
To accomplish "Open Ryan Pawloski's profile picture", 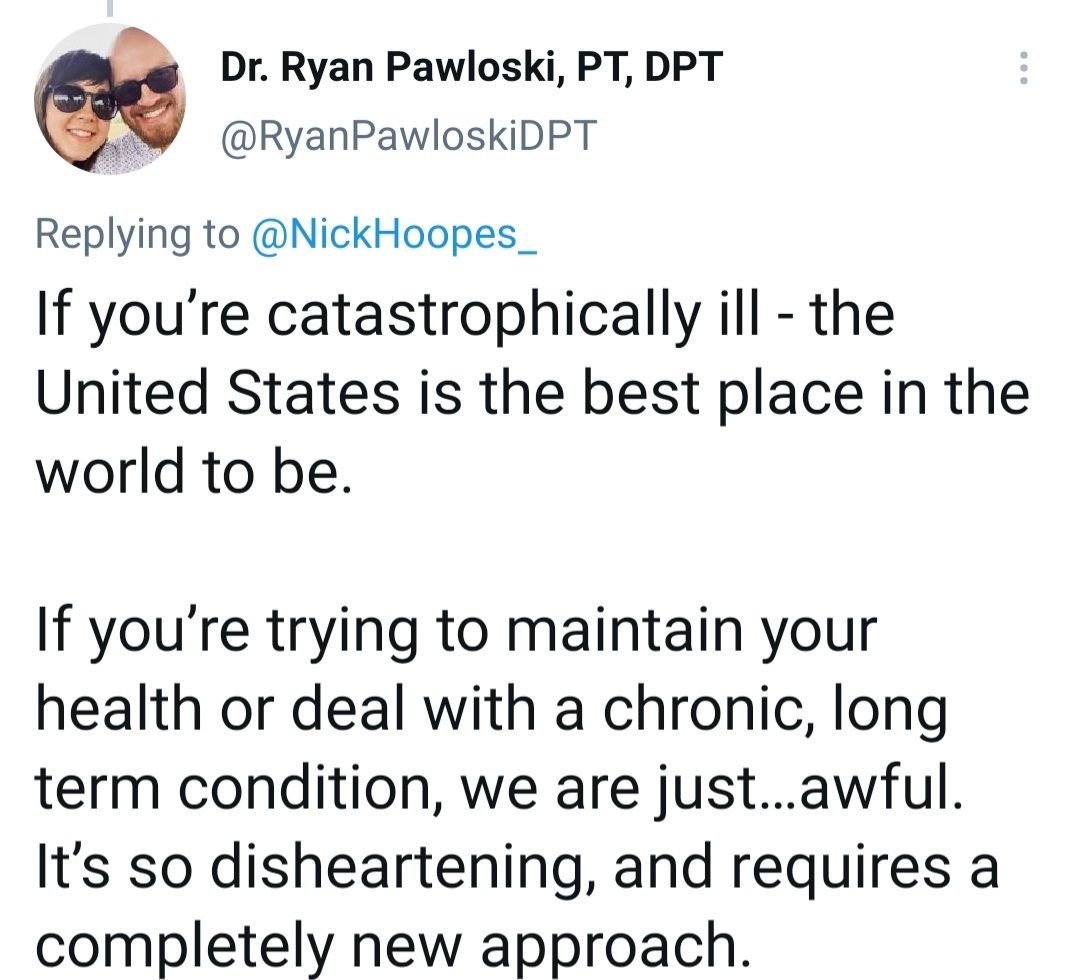I will click(110, 98).
